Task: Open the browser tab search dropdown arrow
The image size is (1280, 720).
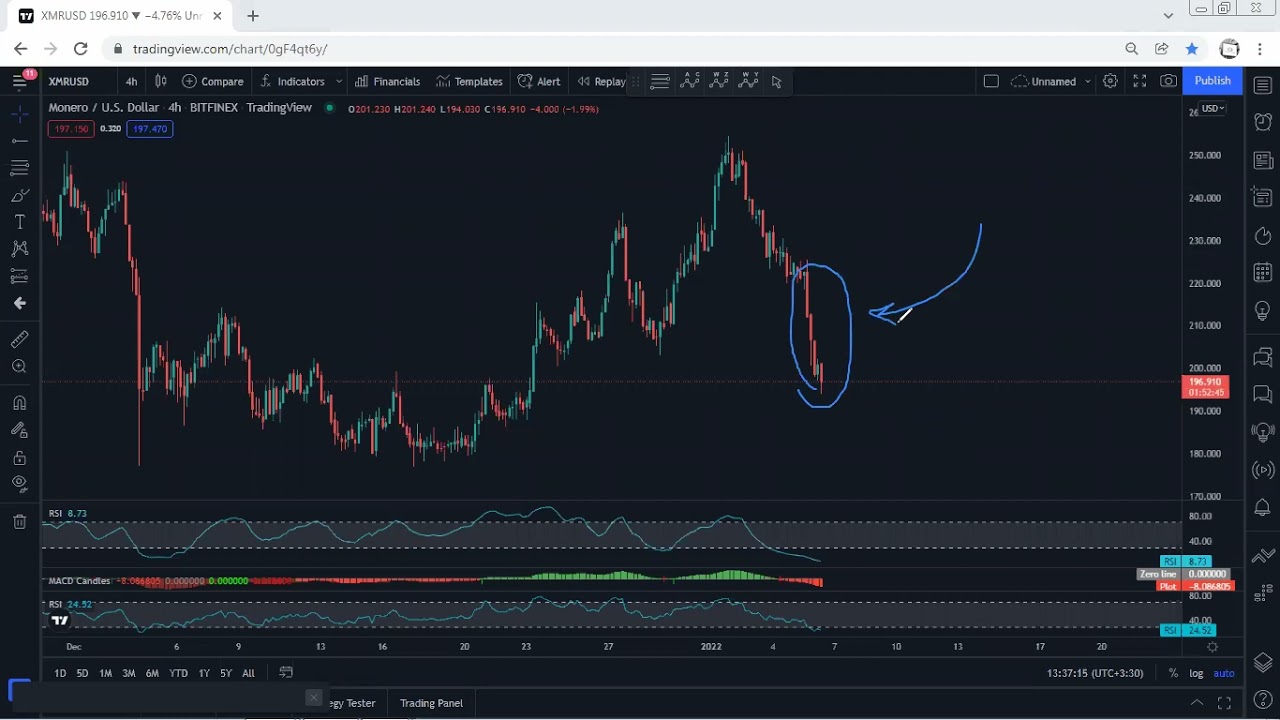Action: click(x=1168, y=16)
